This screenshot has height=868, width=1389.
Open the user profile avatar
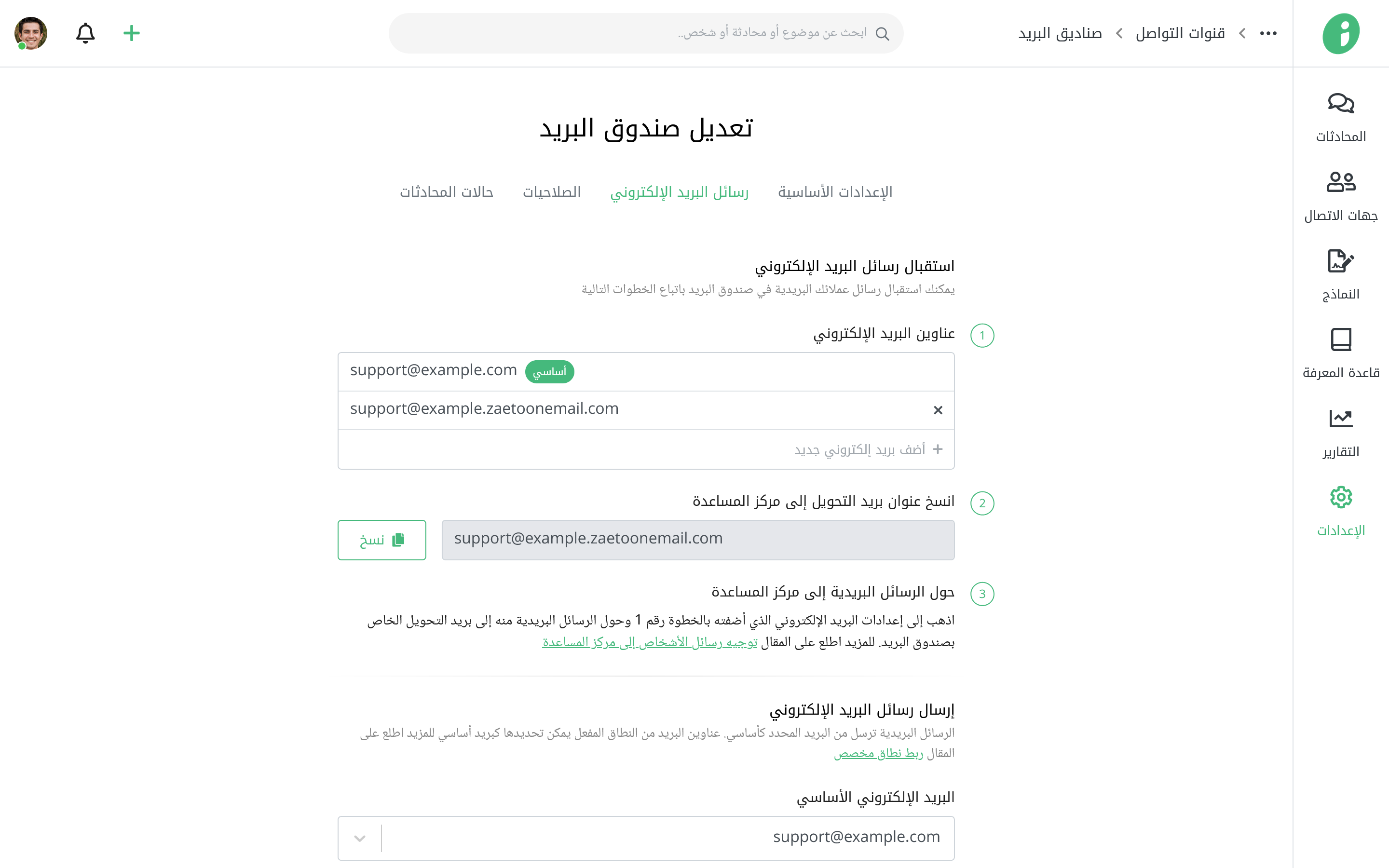(31, 33)
